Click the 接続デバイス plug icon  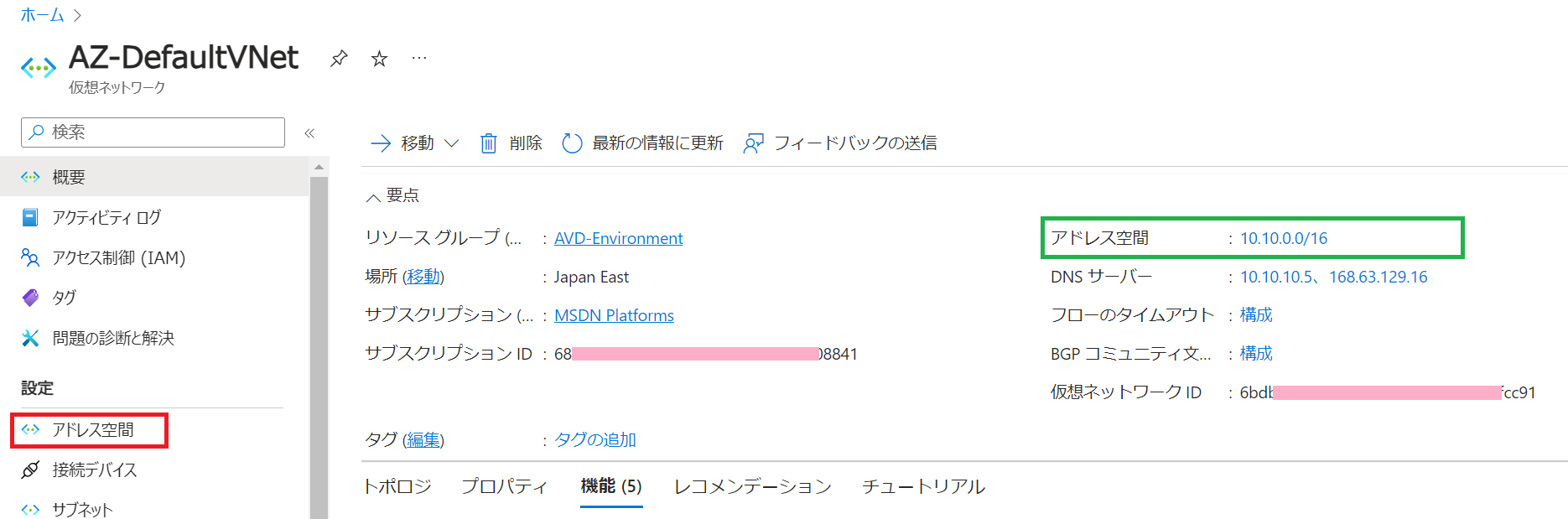30,470
